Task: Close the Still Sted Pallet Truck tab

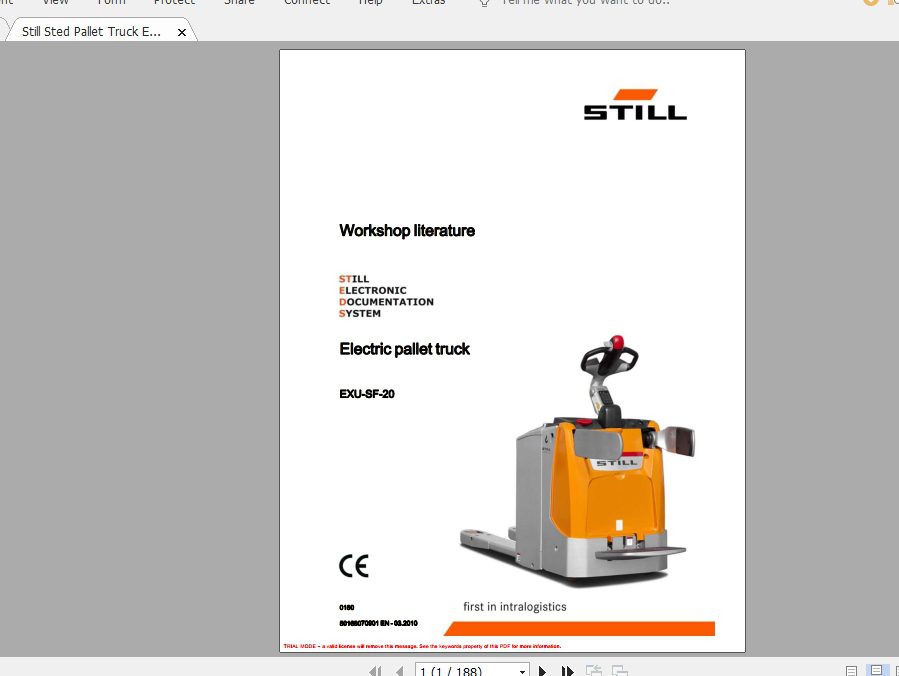Action: (x=182, y=33)
